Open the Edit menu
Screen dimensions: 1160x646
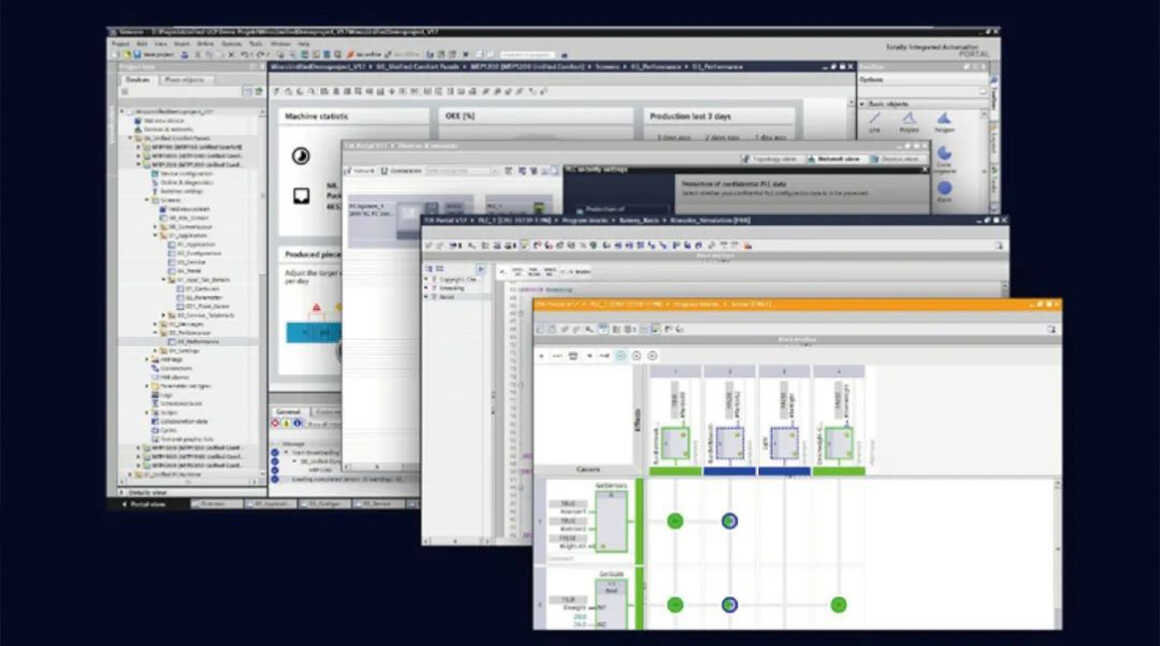141,44
